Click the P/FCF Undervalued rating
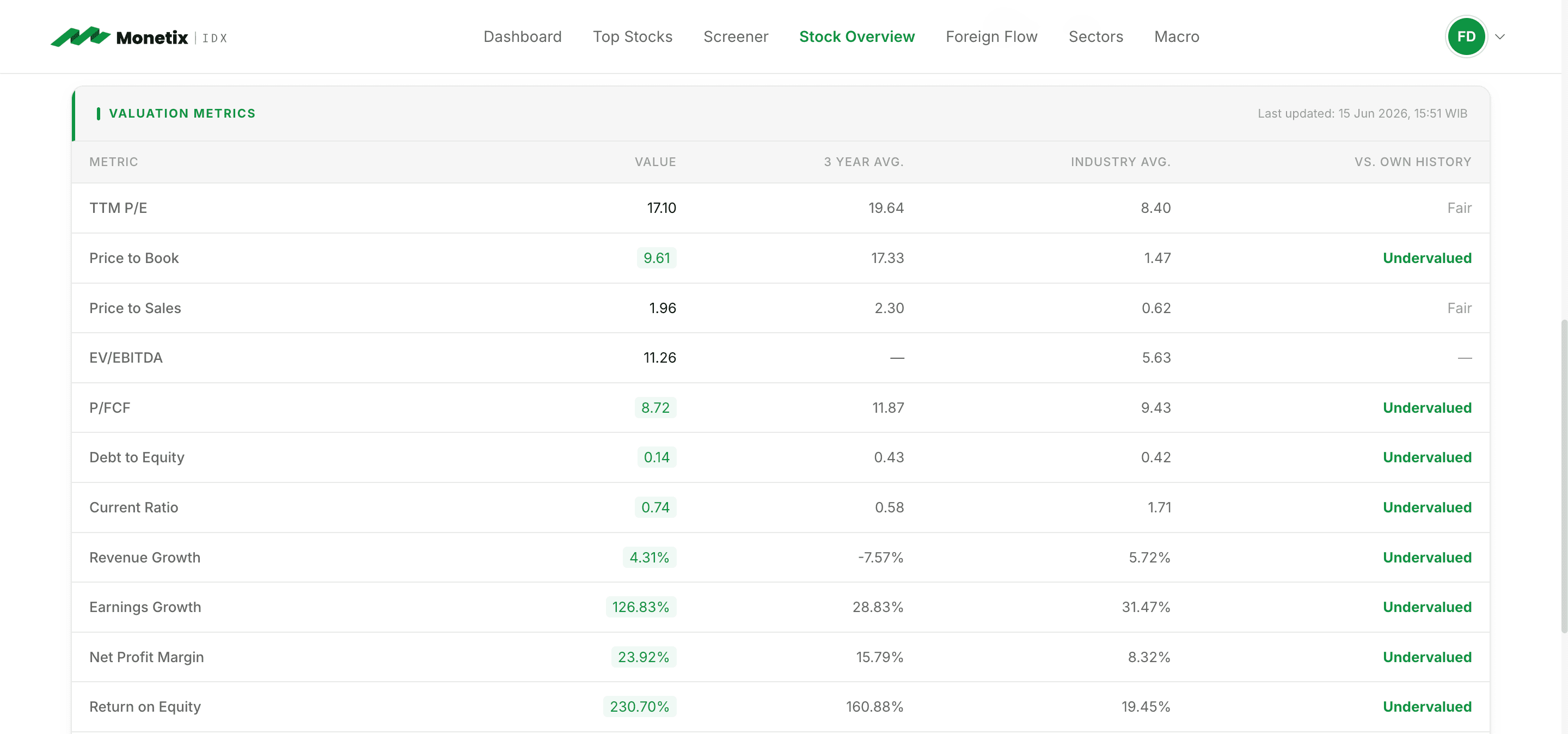The width and height of the screenshot is (1568, 734). (x=1427, y=408)
